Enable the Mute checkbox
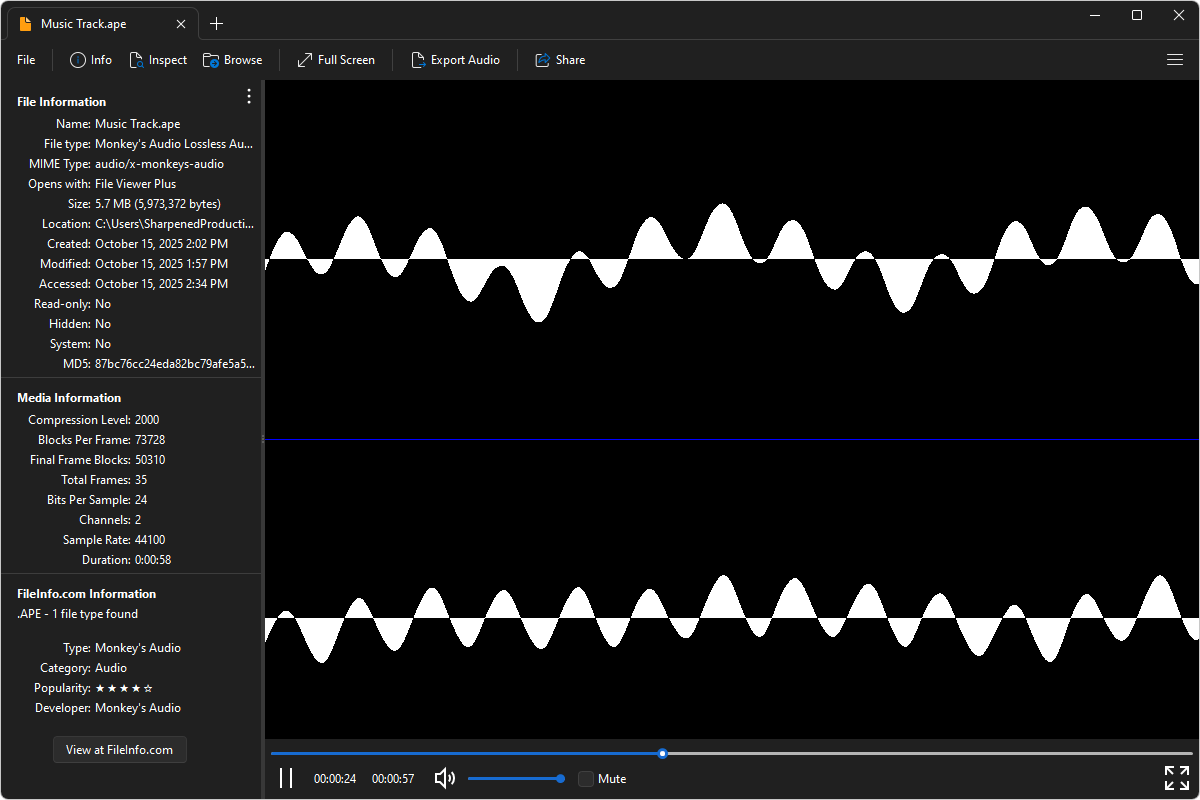The image size is (1200, 800). coord(586,778)
